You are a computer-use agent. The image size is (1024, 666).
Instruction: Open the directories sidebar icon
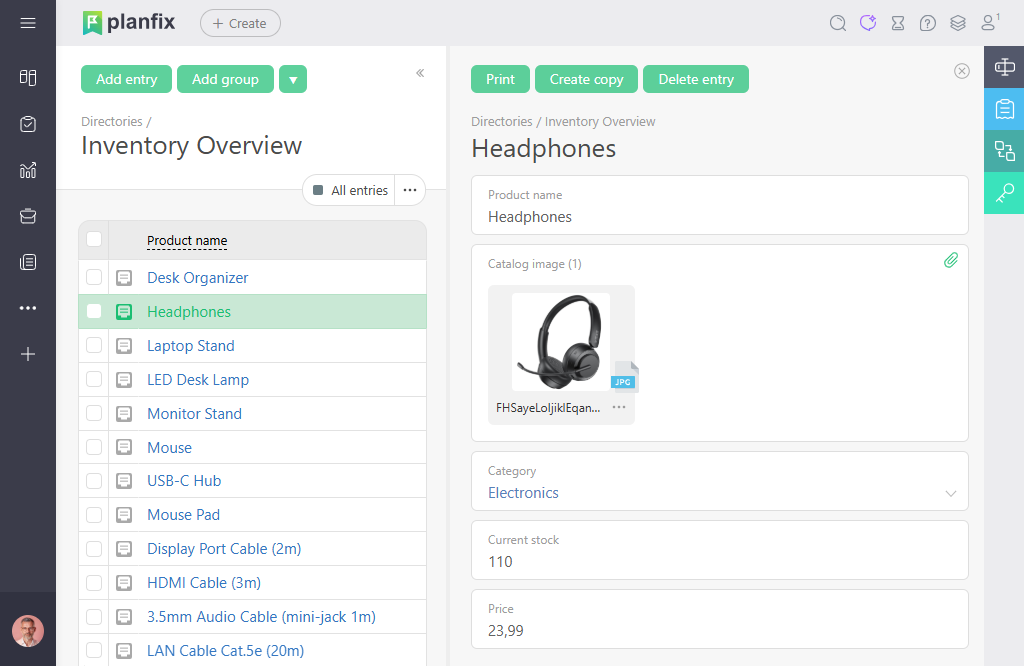point(27,262)
